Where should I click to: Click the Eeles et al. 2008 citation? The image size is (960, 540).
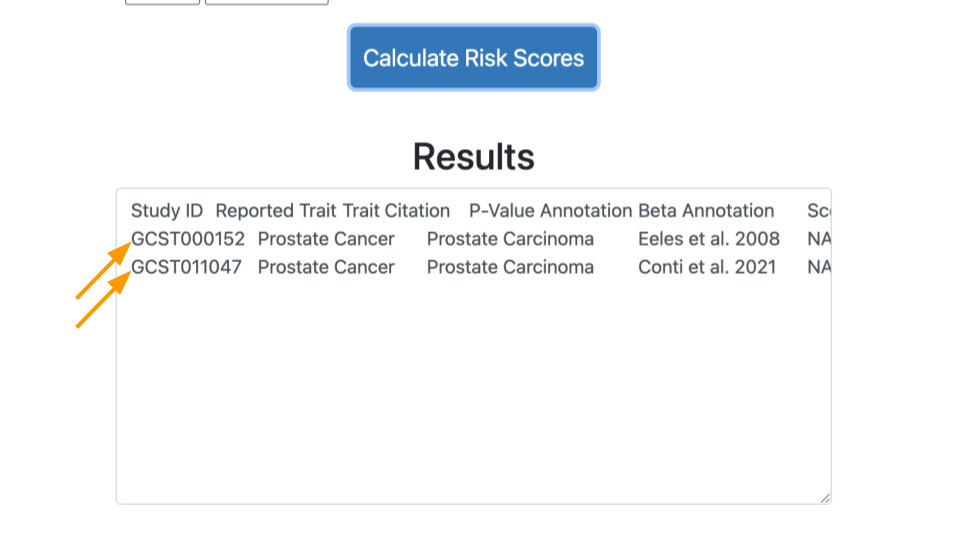pos(709,239)
